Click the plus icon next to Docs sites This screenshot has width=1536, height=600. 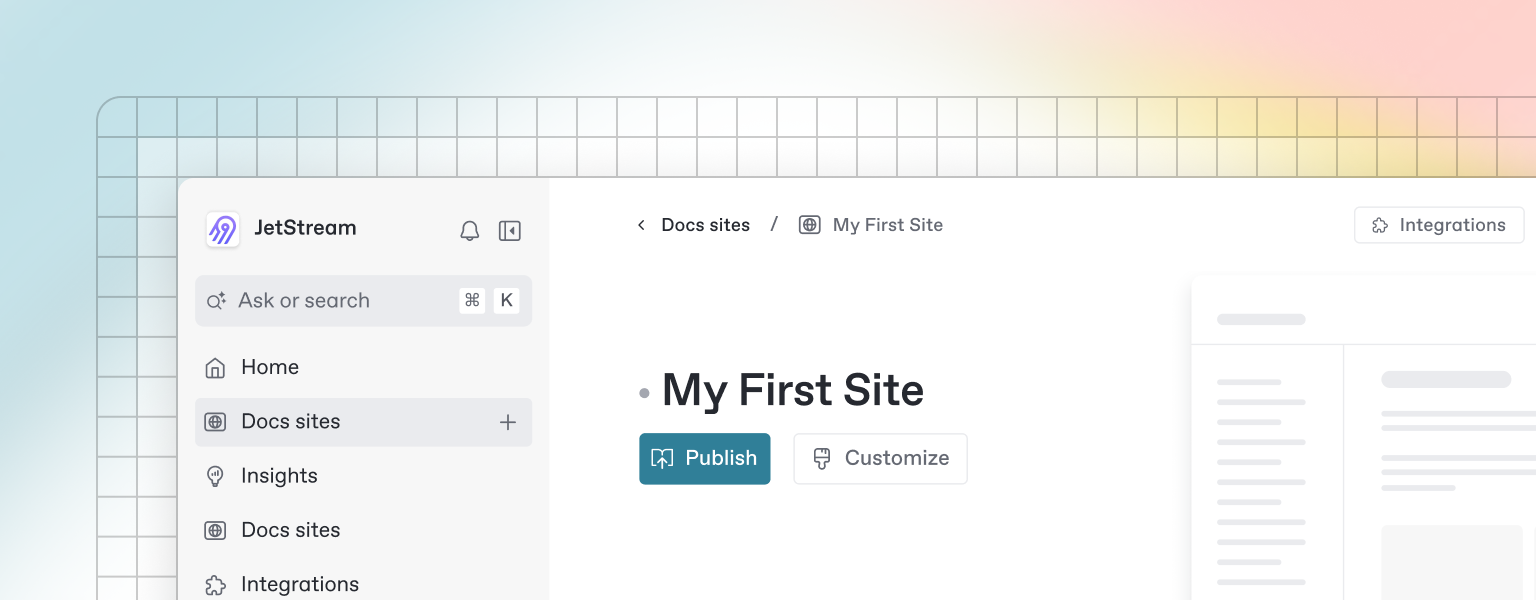point(508,422)
